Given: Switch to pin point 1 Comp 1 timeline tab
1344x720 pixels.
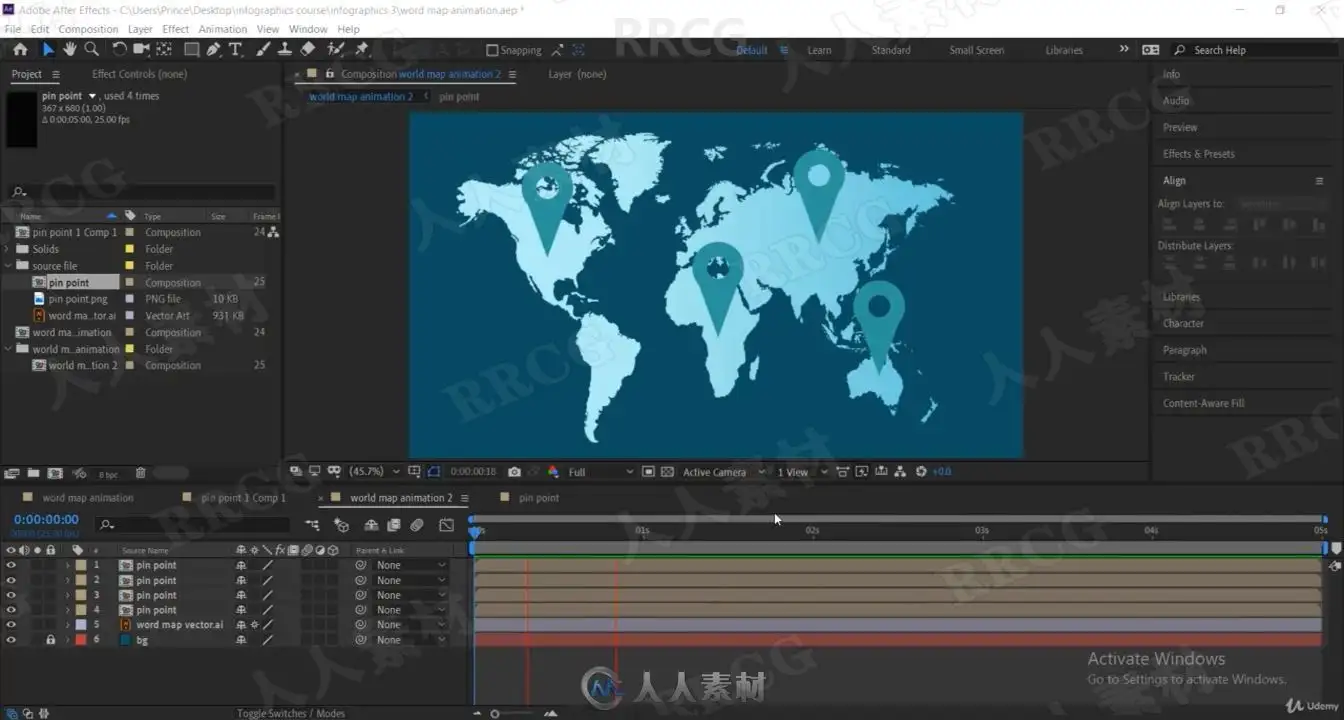Looking at the screenshot, I should (243, 498).
